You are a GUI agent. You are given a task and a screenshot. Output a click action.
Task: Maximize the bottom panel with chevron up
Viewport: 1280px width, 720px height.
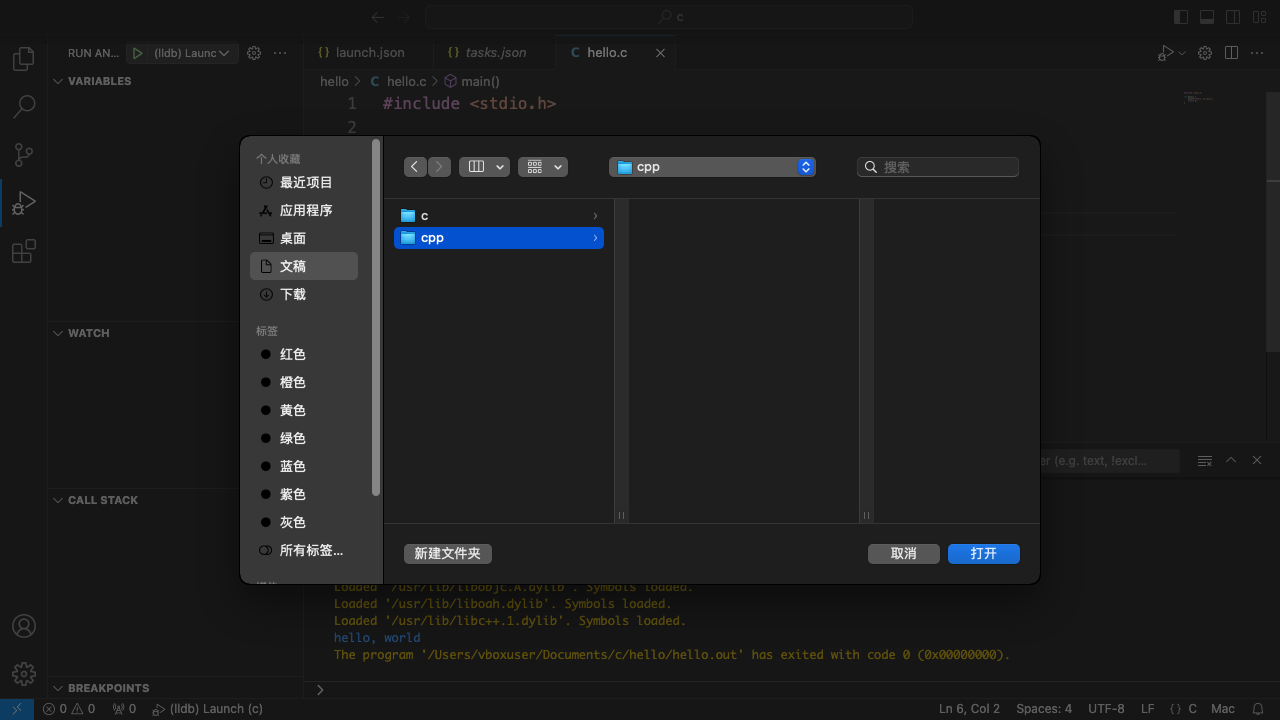coord(1231,460)
